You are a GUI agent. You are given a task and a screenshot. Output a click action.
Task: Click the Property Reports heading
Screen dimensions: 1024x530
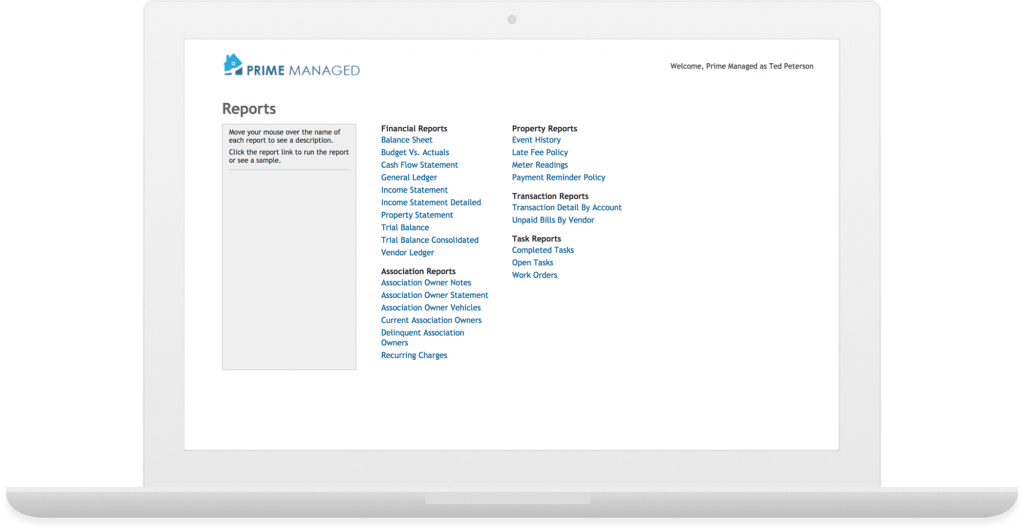click(x=545, y=129)
